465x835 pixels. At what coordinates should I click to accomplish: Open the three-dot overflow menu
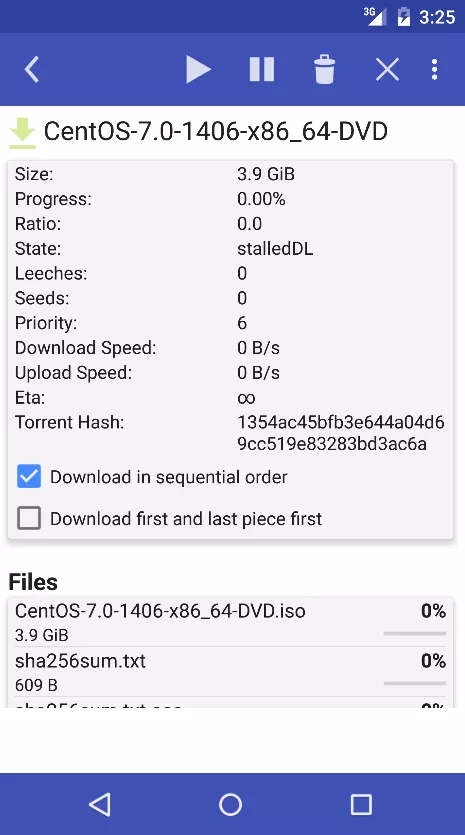435,70
